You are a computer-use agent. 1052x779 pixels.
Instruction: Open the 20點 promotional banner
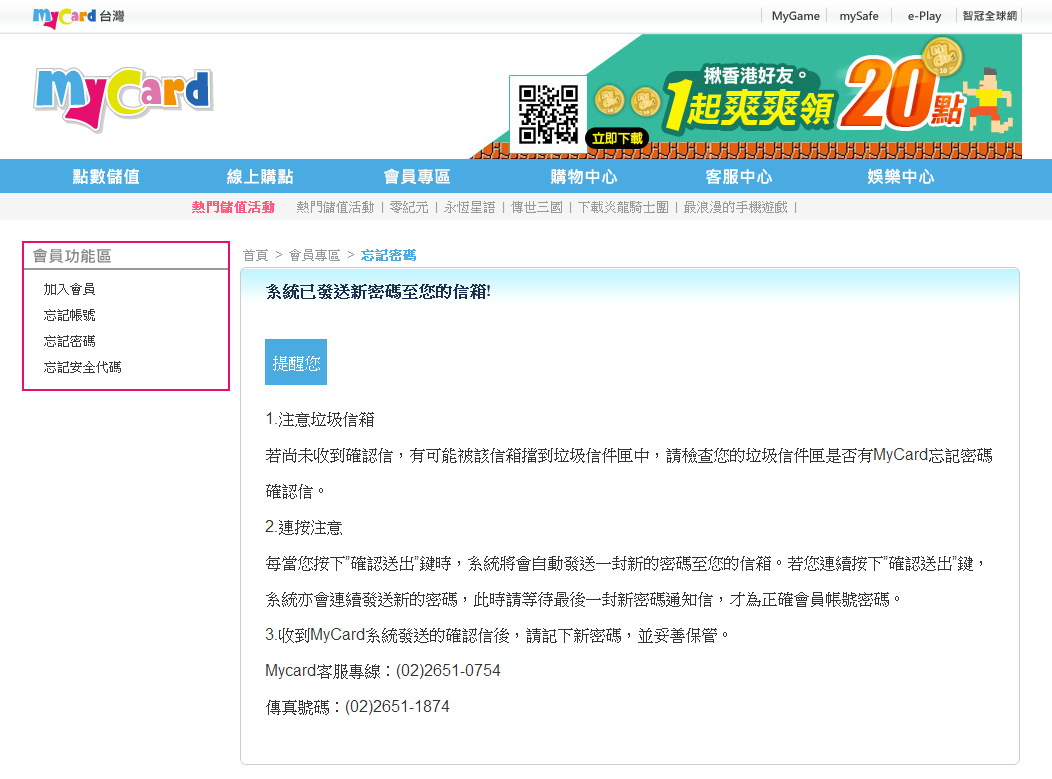point(745,97)
